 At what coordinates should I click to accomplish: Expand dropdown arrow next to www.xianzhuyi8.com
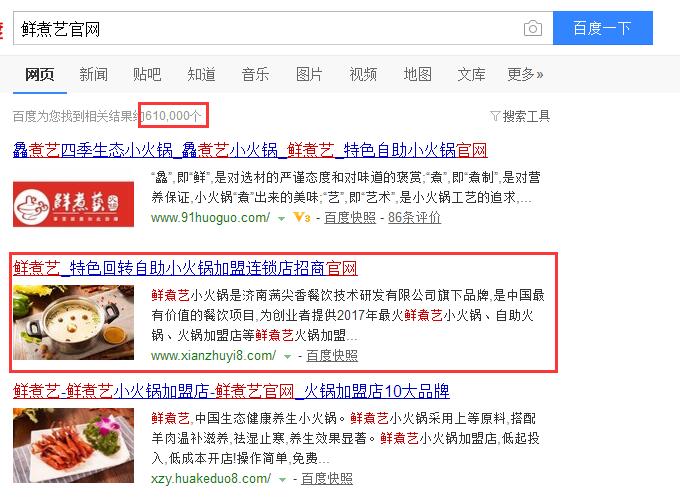coord(287,357)
